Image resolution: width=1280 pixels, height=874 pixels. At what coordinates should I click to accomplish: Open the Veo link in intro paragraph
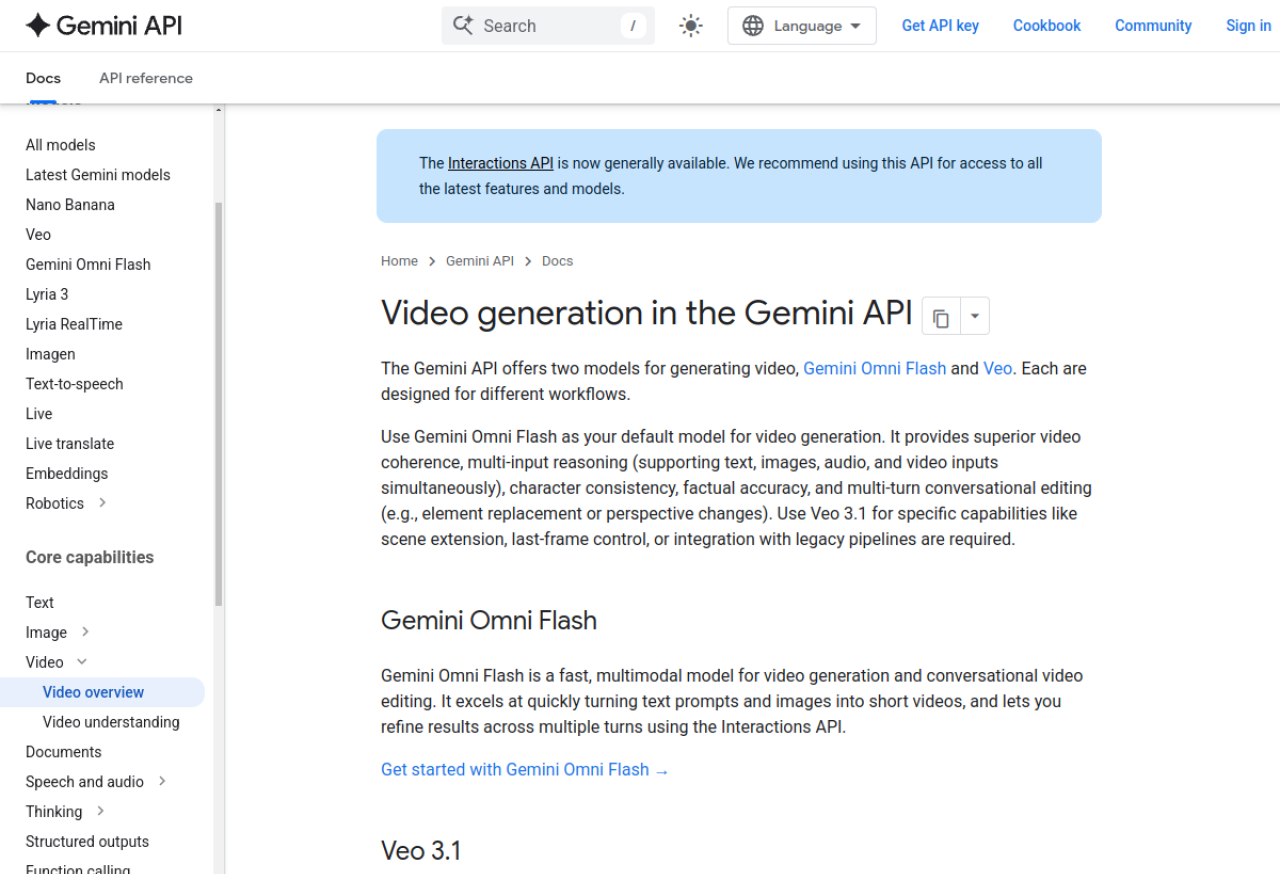tap(998, 368)
